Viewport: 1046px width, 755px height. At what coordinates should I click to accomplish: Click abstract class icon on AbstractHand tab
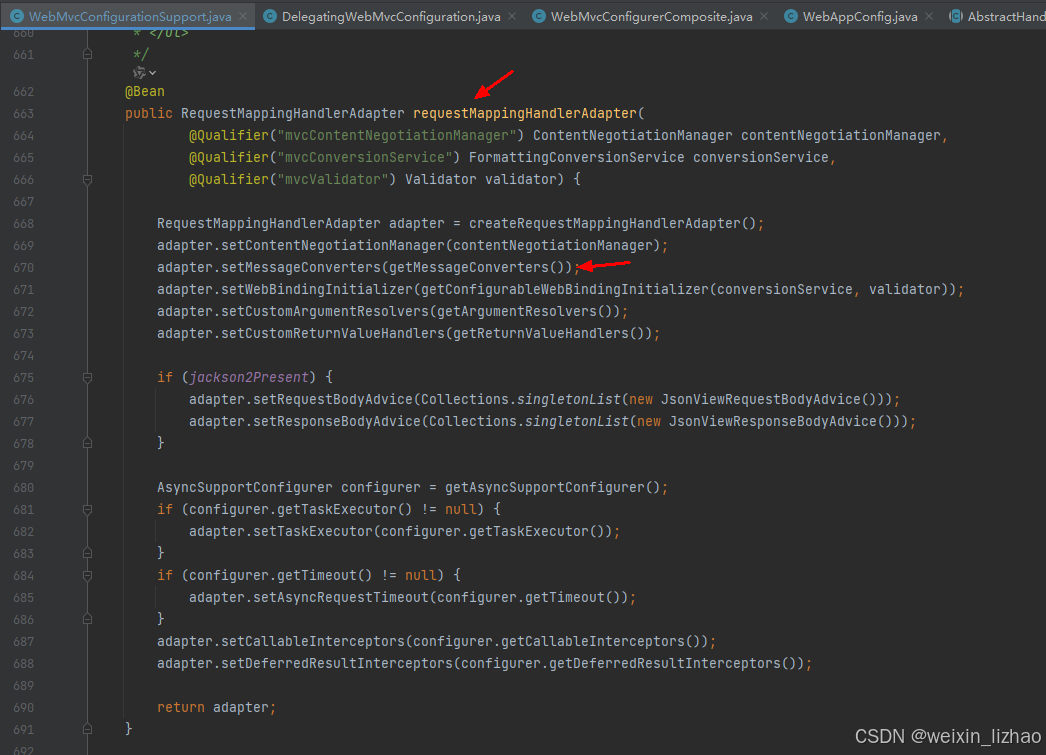955,17
